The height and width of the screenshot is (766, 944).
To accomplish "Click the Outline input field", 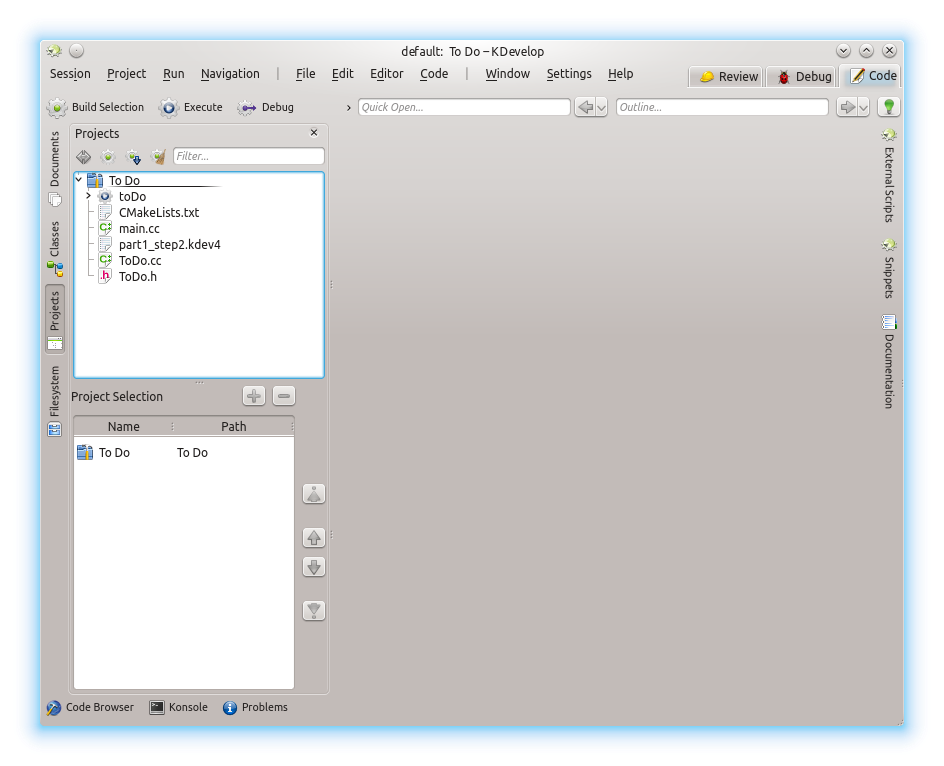I will 722,107.
